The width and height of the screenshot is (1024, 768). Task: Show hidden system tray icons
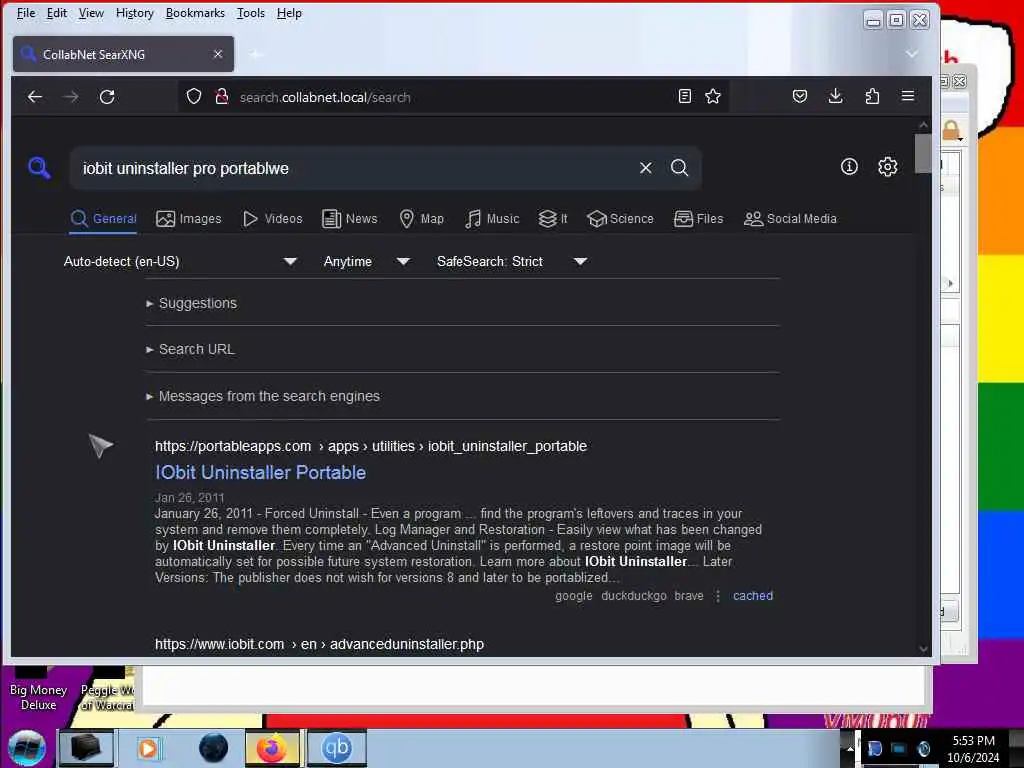point(850,748)
